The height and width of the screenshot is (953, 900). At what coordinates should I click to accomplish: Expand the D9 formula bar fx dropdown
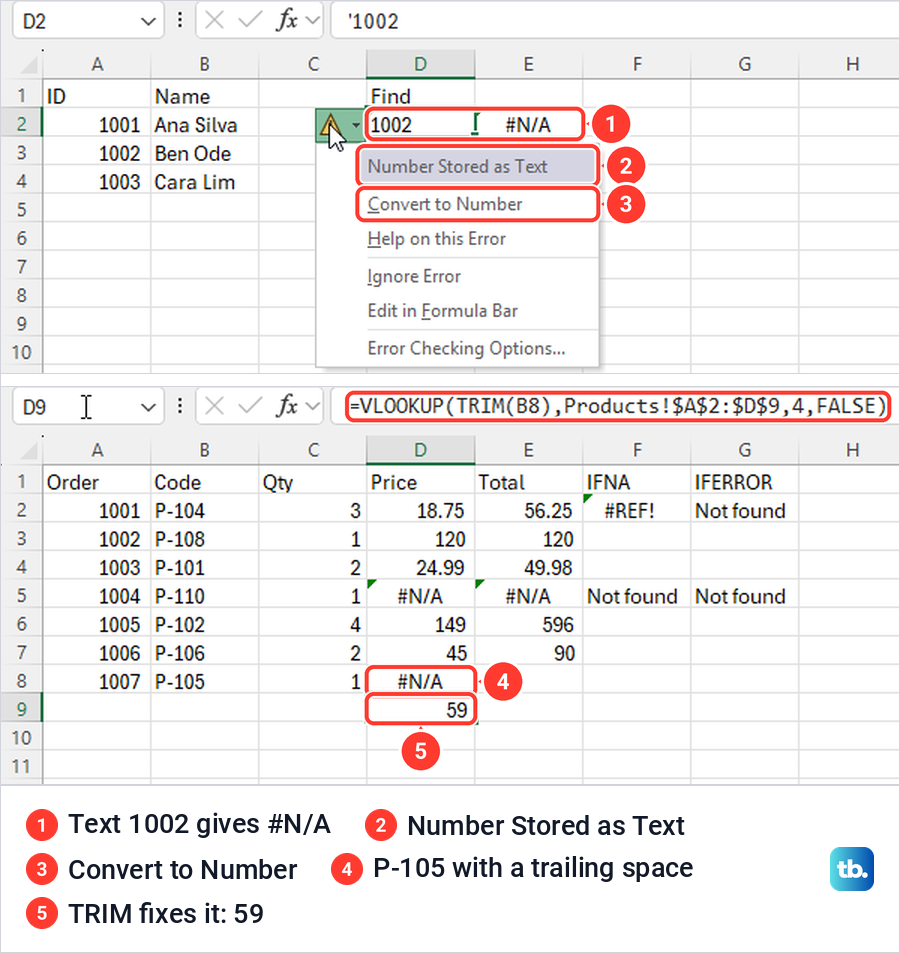tap(313, 405)
